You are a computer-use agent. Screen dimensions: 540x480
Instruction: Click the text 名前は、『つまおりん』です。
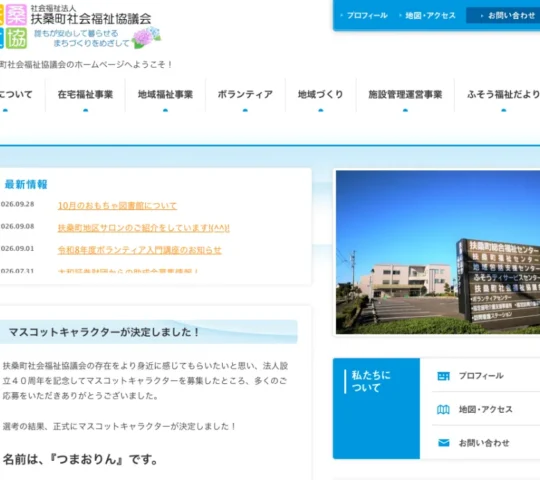tap(81, 459)
